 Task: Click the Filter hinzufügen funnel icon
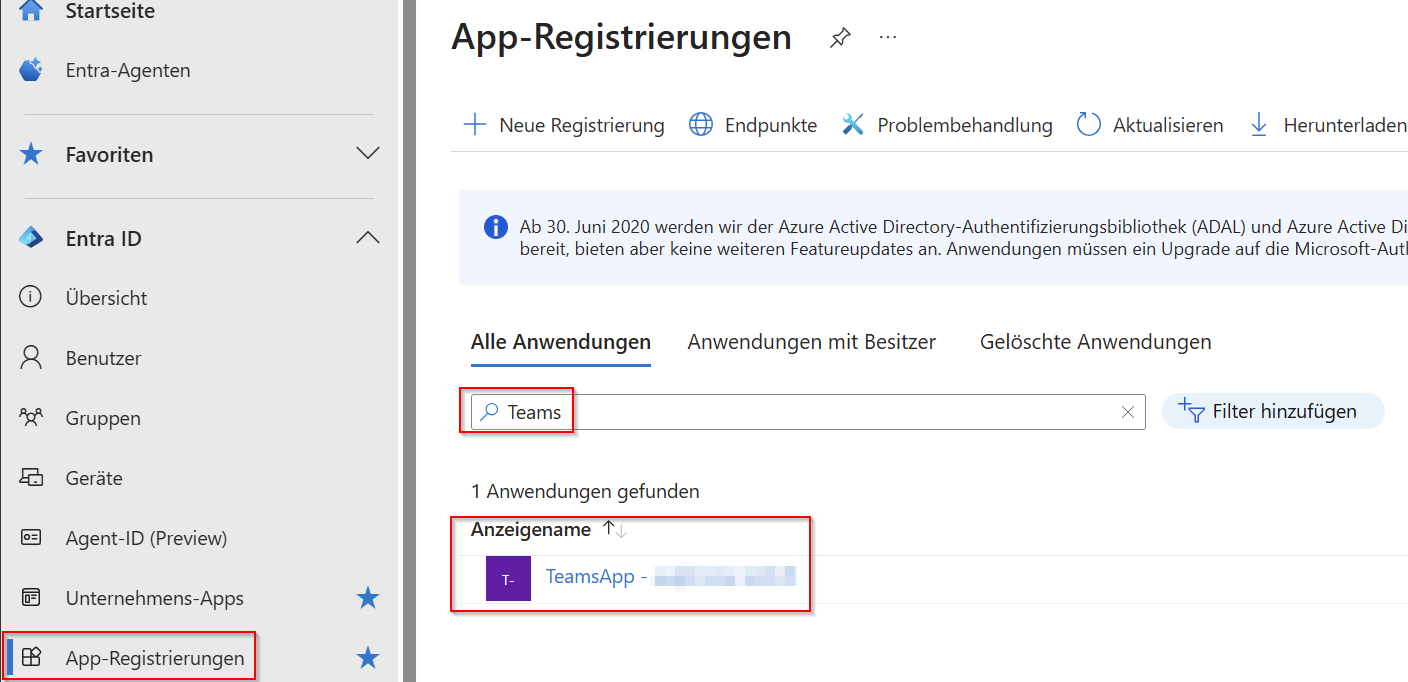[1191, 410]
